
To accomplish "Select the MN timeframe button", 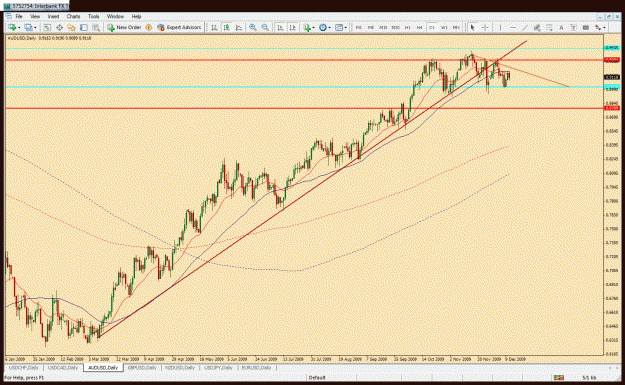I will (x=456, y=28).
